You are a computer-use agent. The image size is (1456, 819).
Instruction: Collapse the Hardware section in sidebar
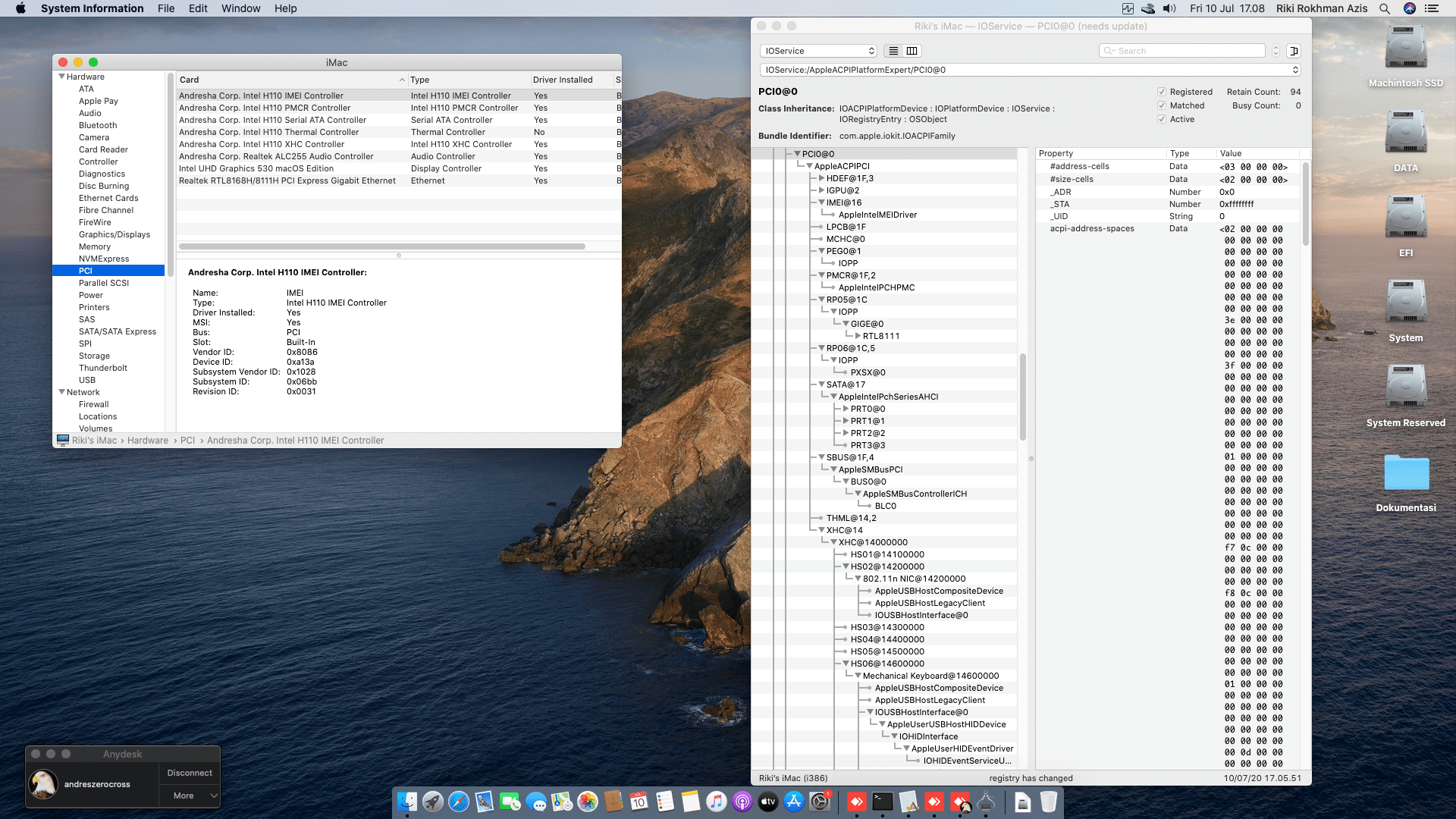62,77
